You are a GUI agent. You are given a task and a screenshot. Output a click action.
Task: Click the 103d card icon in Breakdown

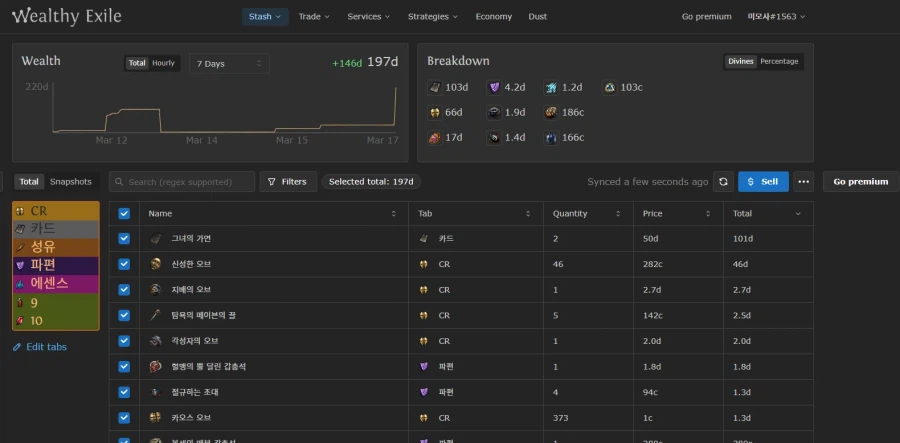point(435,88)
